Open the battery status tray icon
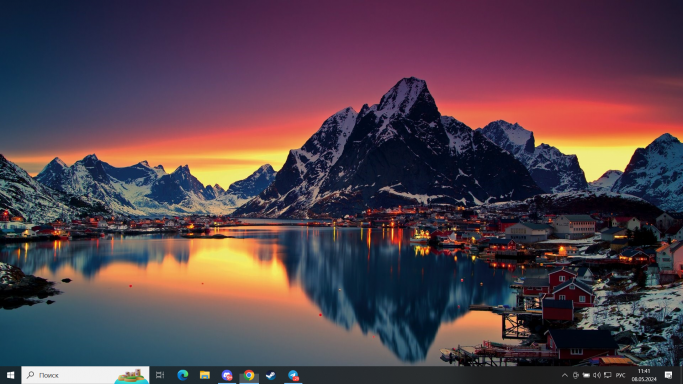Screen dimensions: 683x384 [x=586, y=375]
